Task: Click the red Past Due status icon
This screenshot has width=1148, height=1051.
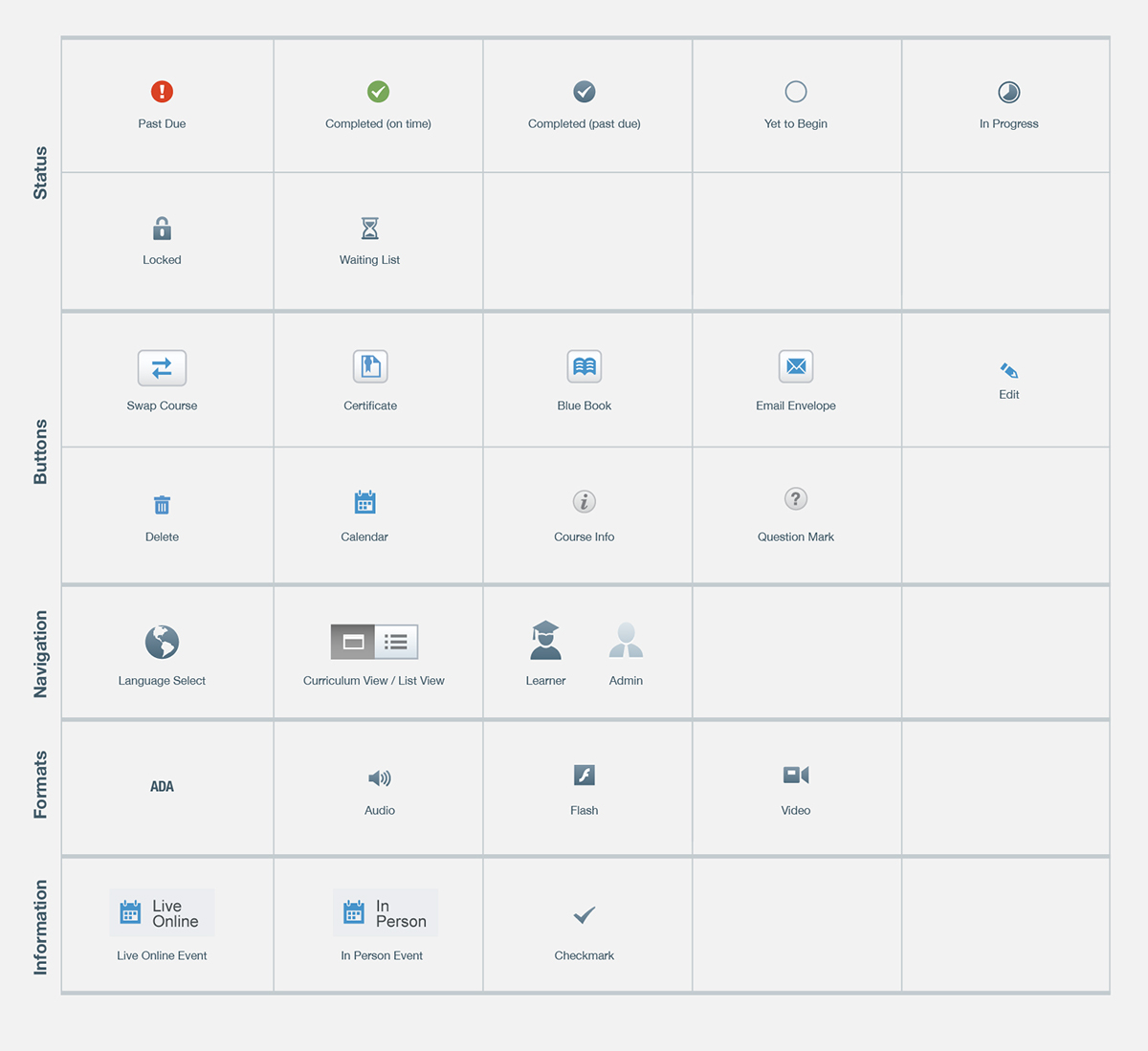Action: 162,92
